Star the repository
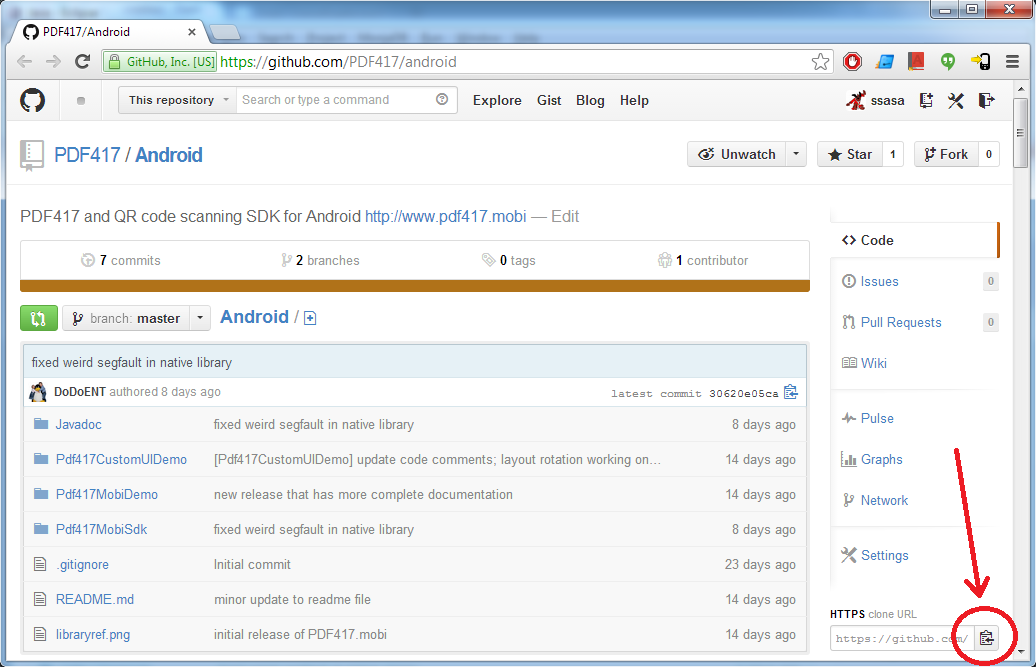 tap(850, 154)
